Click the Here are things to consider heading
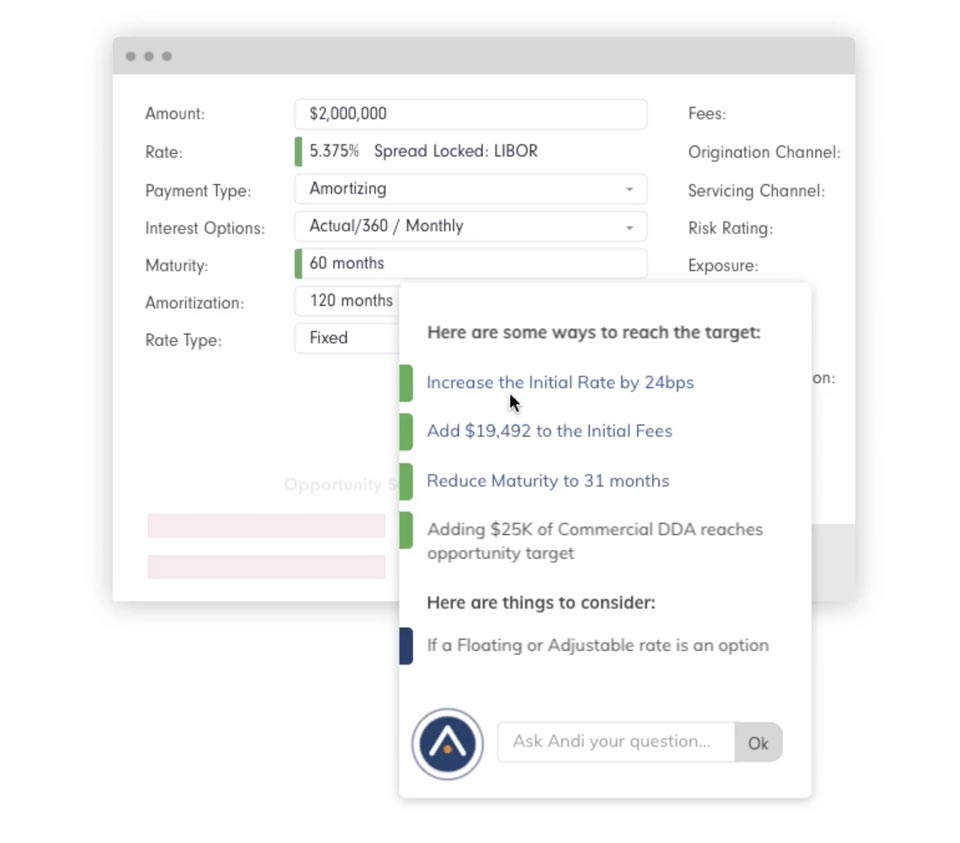Image resolution: width=960 pixels, height=843 pixels. pos(541,602)
